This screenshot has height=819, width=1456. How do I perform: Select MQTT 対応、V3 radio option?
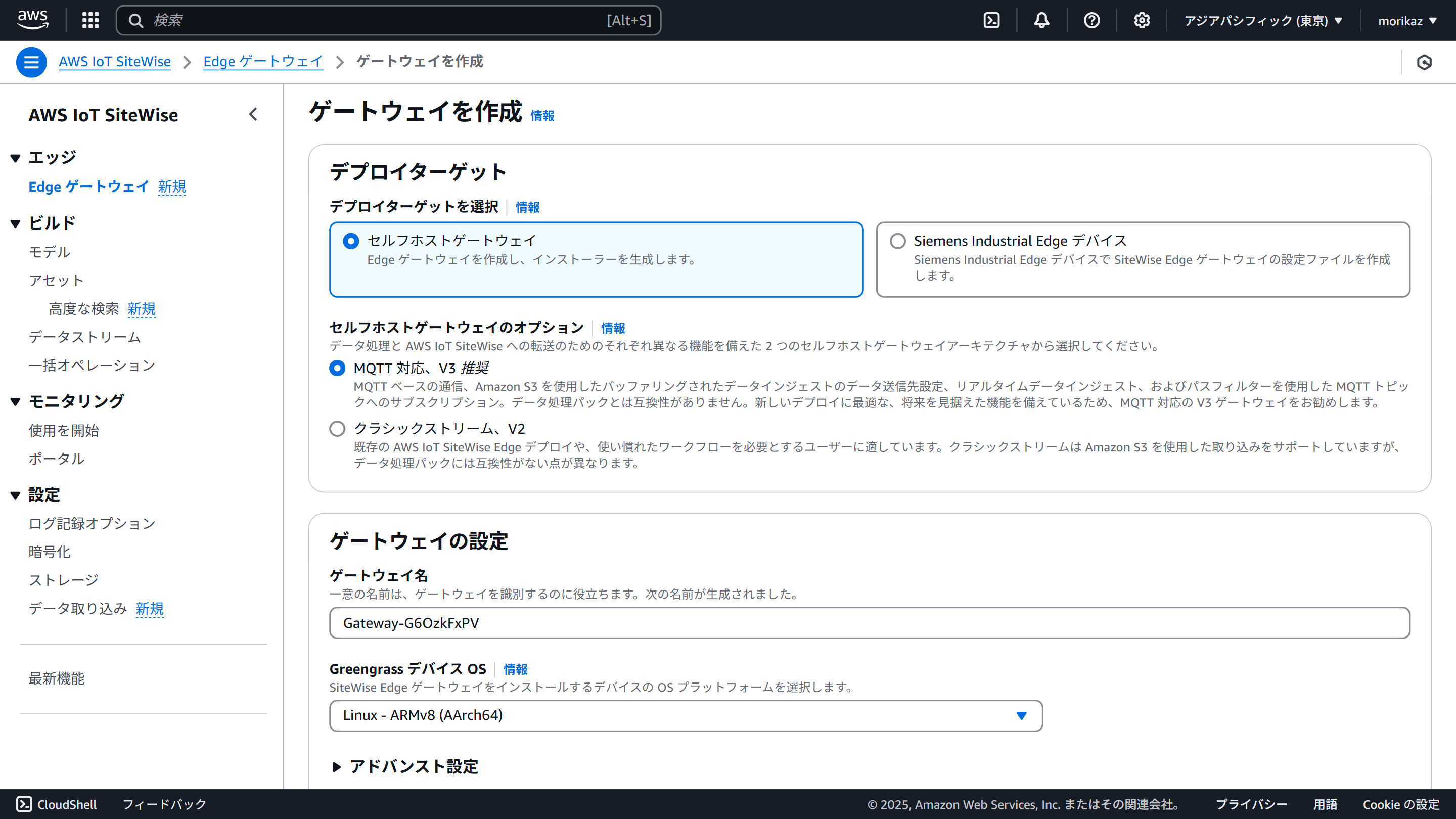point(337,368)
